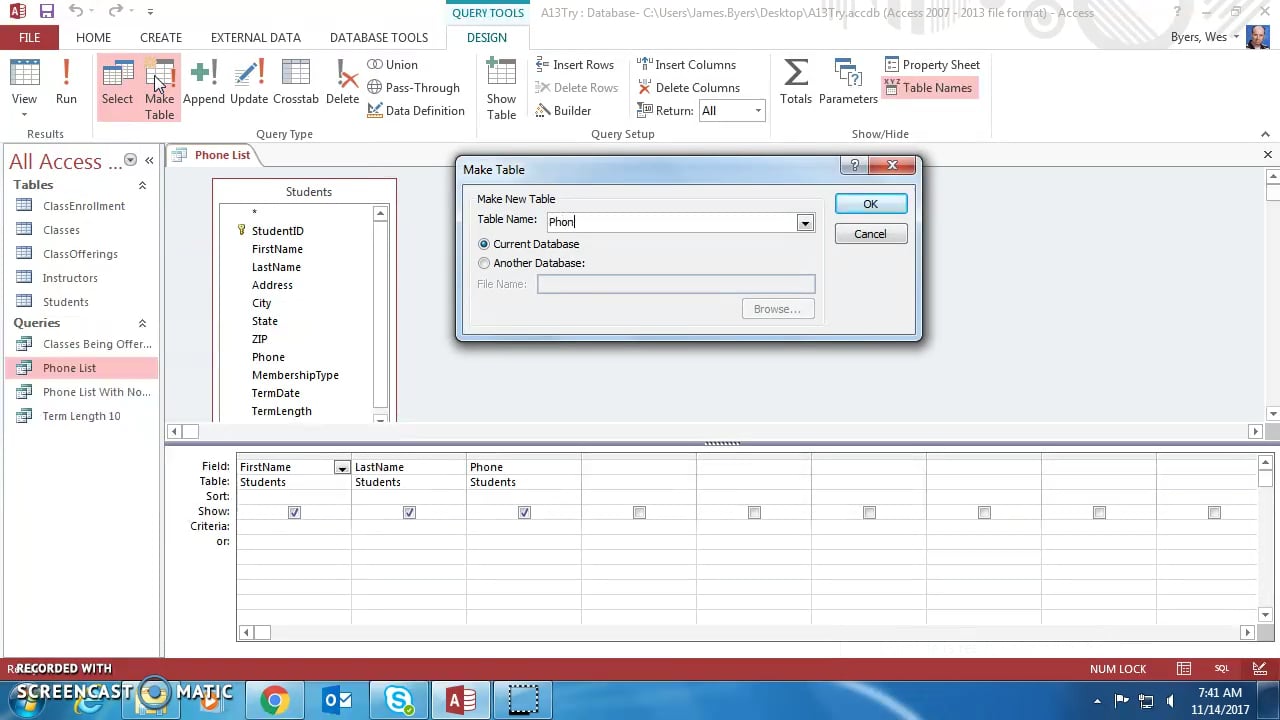Click Cancel in Make Table dialog
The image size is (1280, 720).
point(870,234)
